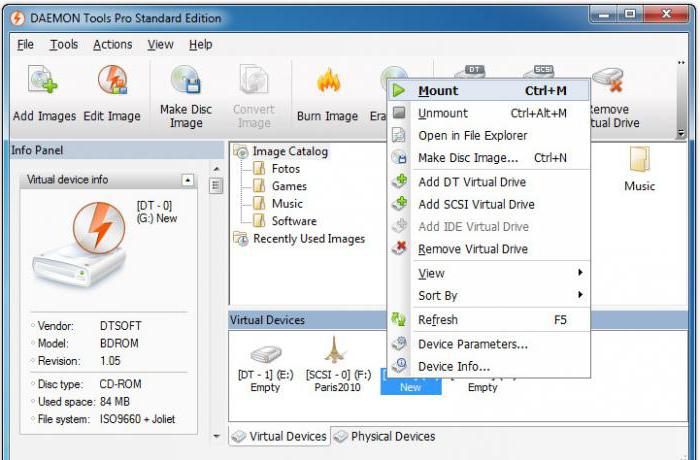Select the highlighted New virtual device

410,387
